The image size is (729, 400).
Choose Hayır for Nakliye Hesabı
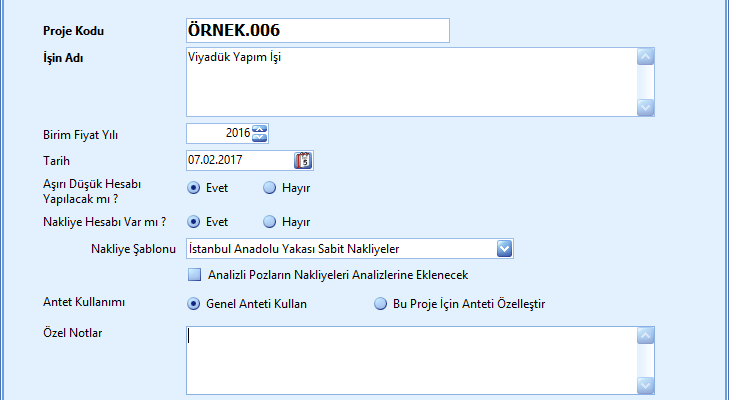(269, 222)
